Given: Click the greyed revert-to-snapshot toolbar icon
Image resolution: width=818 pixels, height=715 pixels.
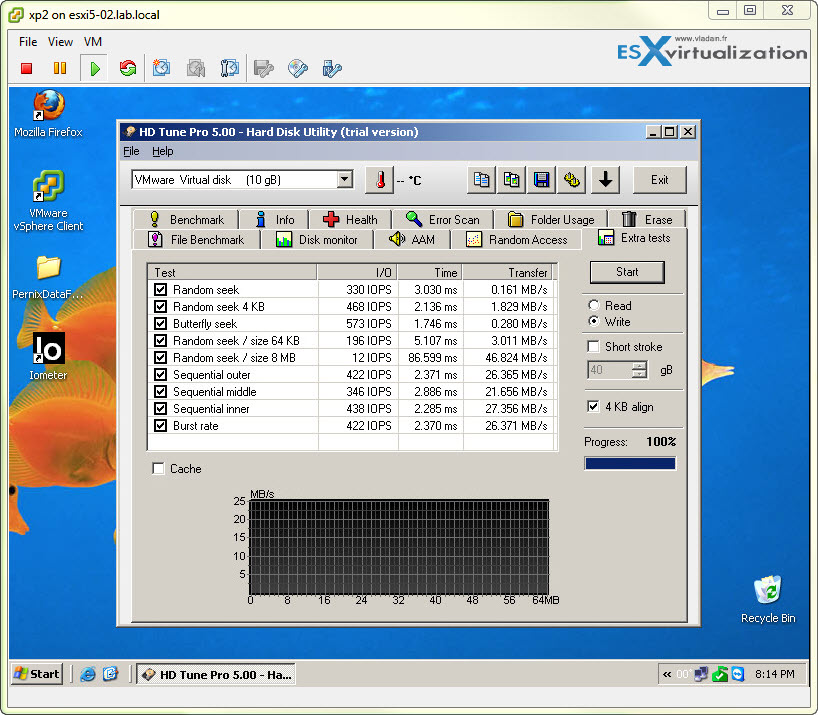Looking at the screenshot, I should tap(196, 68).
